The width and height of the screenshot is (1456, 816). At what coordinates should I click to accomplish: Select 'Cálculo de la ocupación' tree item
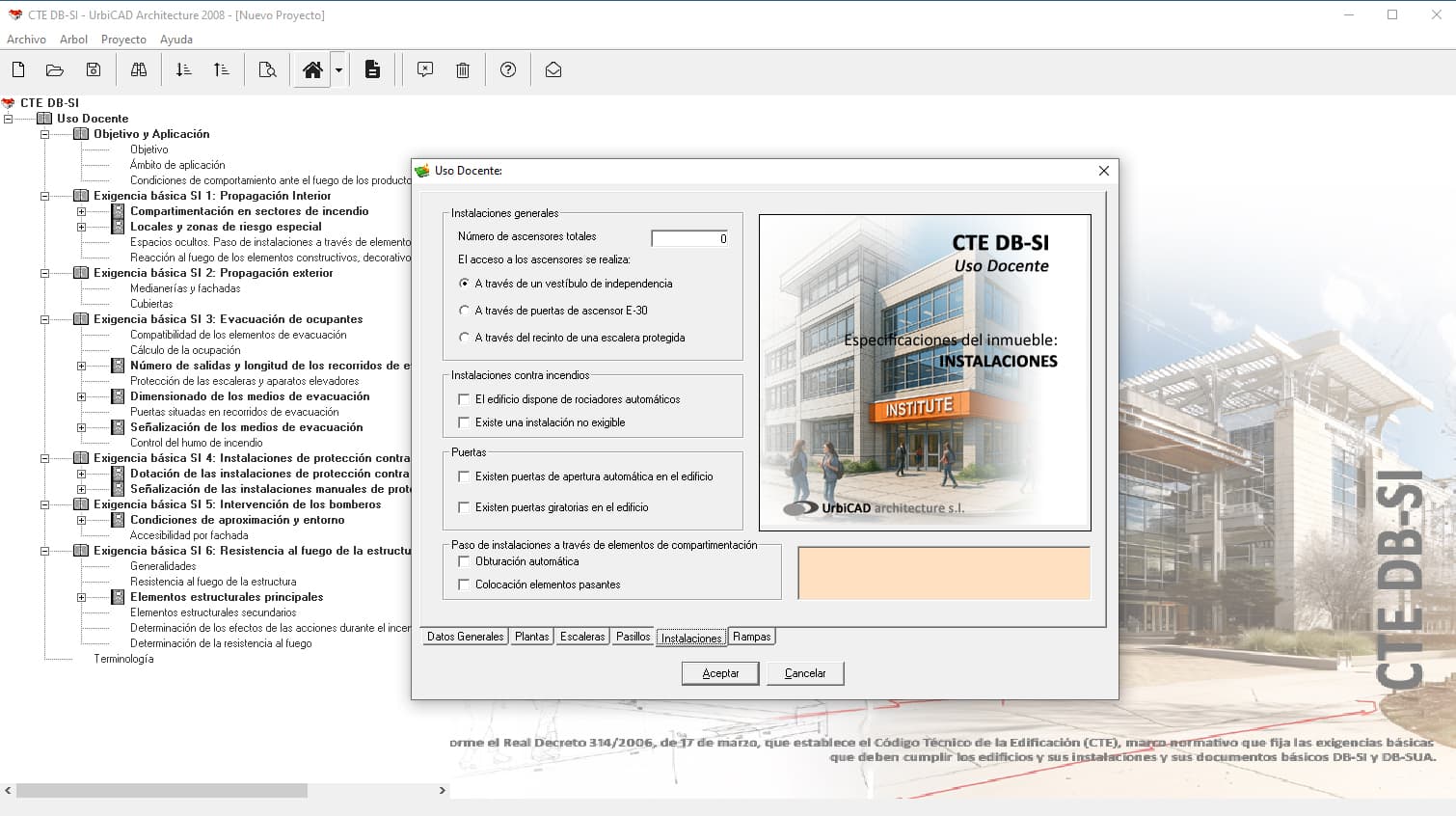[x=185, y=350]
